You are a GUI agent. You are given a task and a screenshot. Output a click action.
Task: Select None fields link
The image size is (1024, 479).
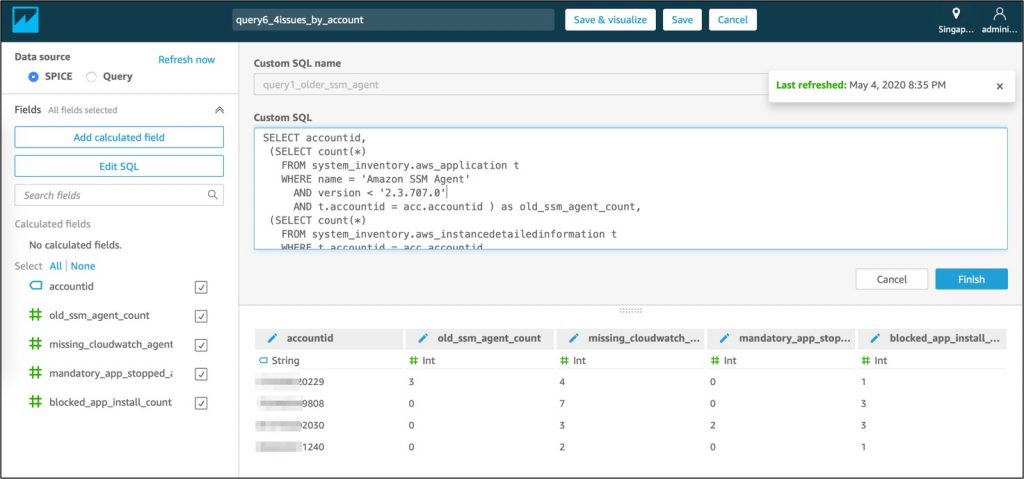(83, 266)
